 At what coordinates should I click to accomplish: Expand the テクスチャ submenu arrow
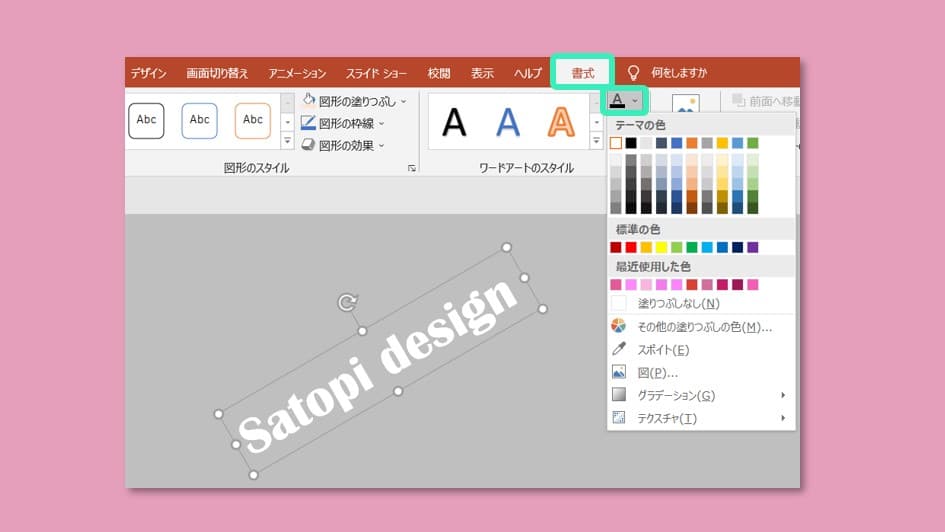tap(783, 418)
